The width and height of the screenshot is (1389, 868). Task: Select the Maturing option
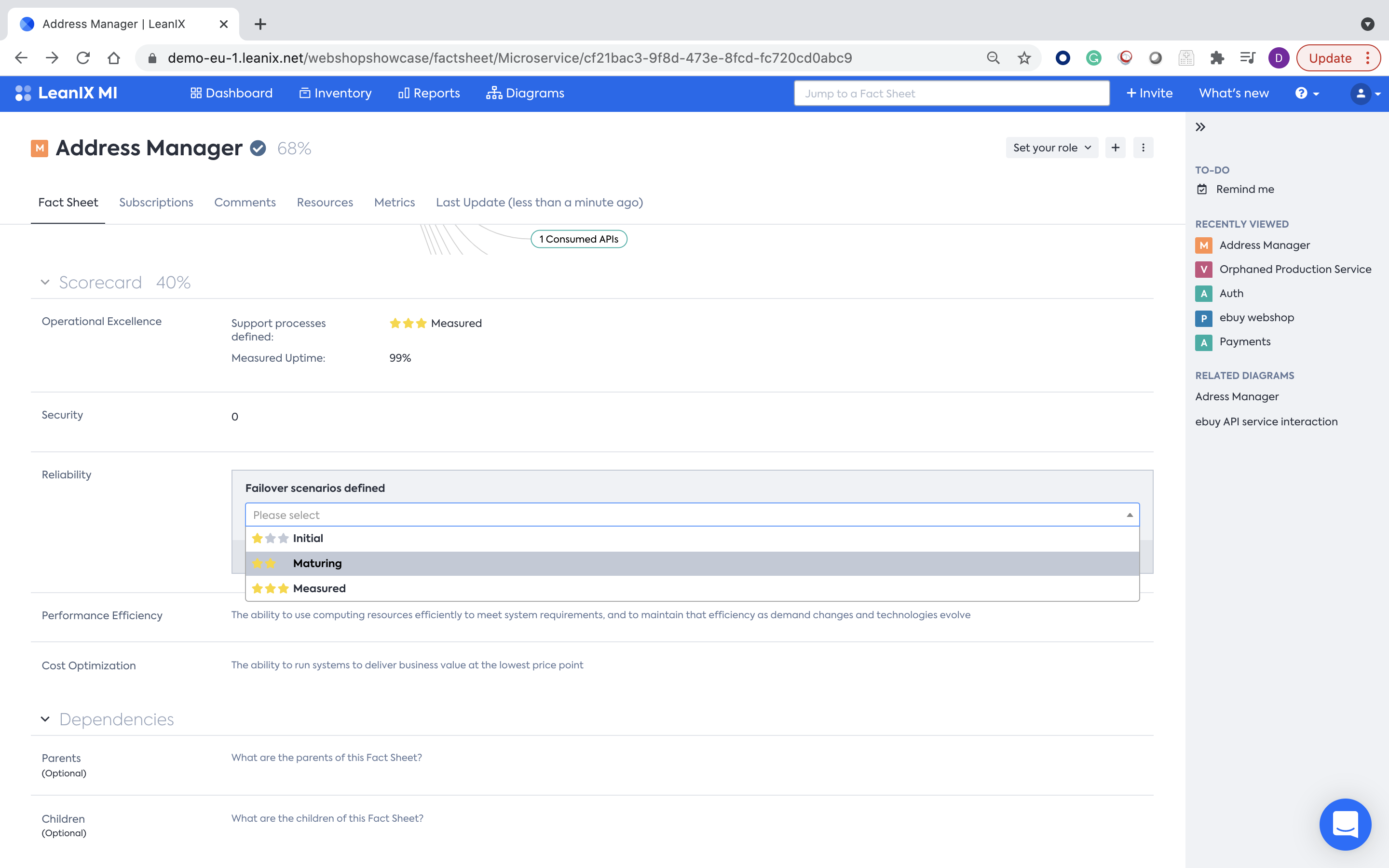[x=317, y=563]
